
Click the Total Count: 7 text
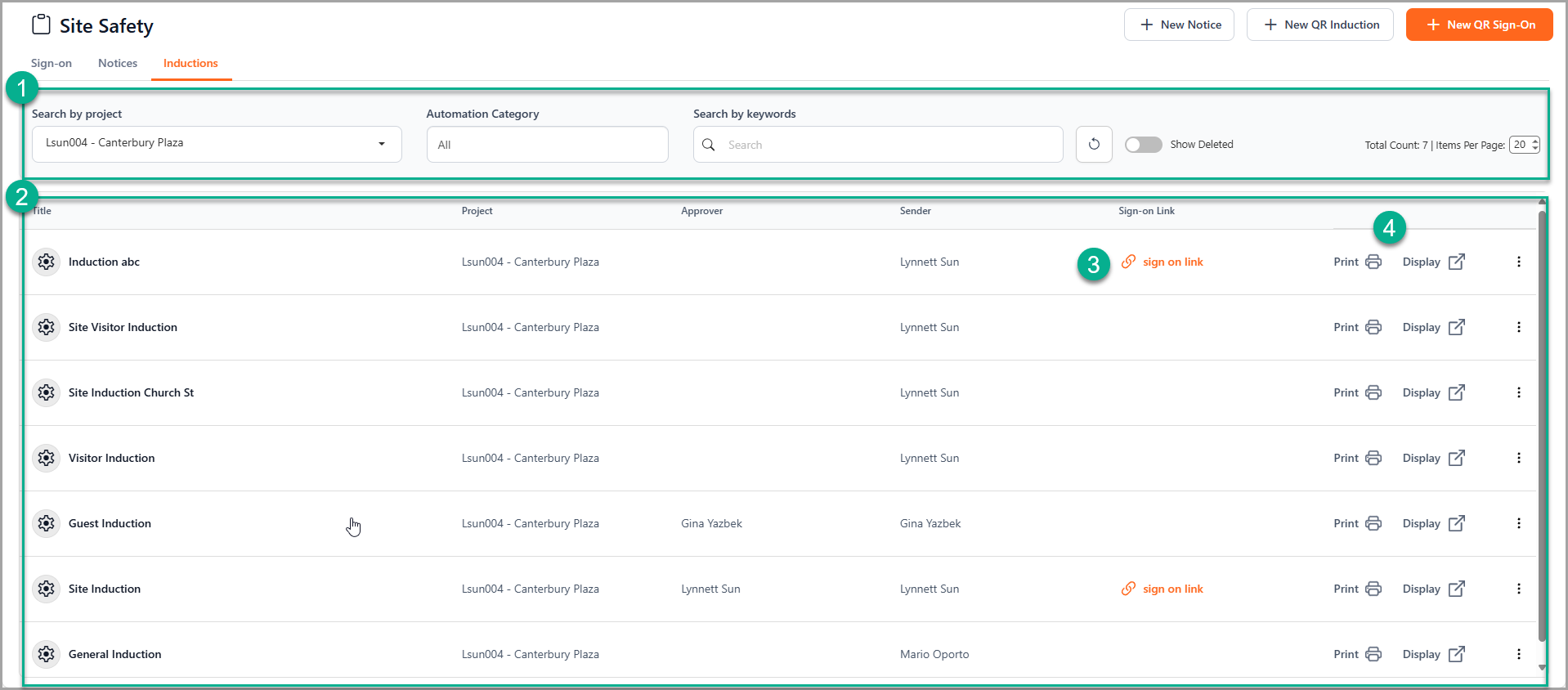pos(1396,145)
